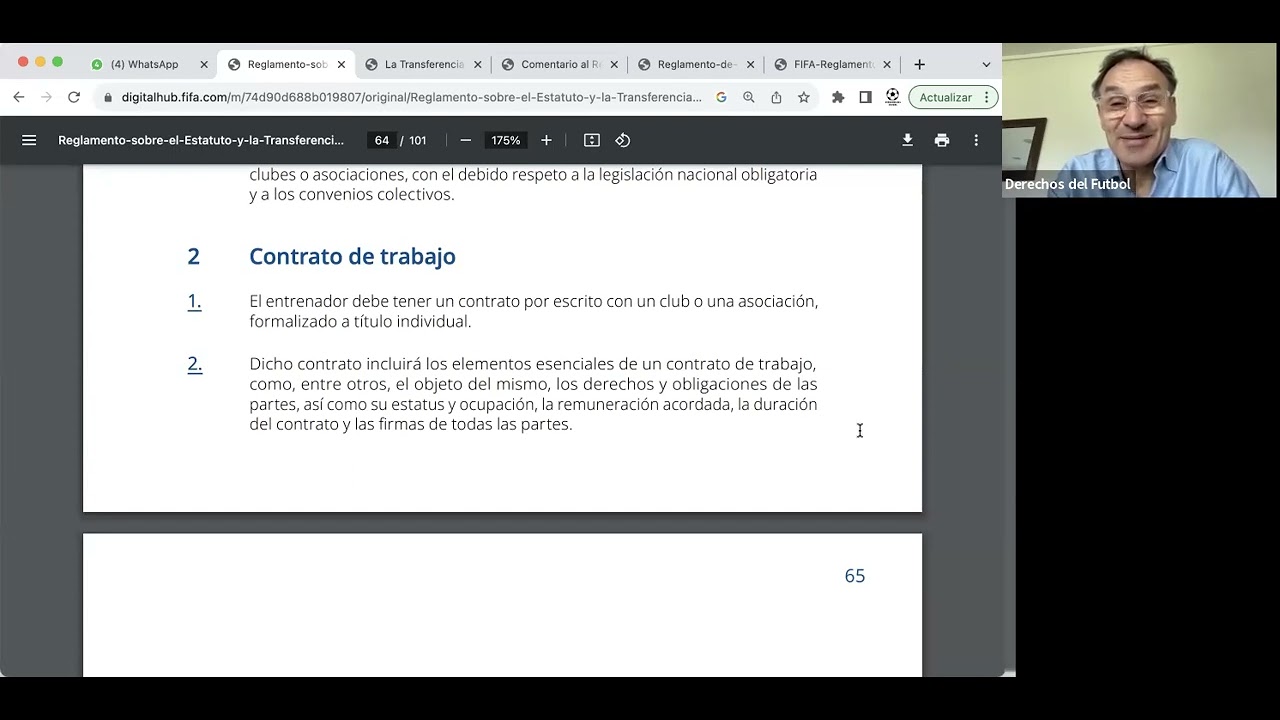Image resolution: width=1280 pixels, height=720 pixels.
Task: Click the PDF file title in toolbar
Action: point(201,140)
